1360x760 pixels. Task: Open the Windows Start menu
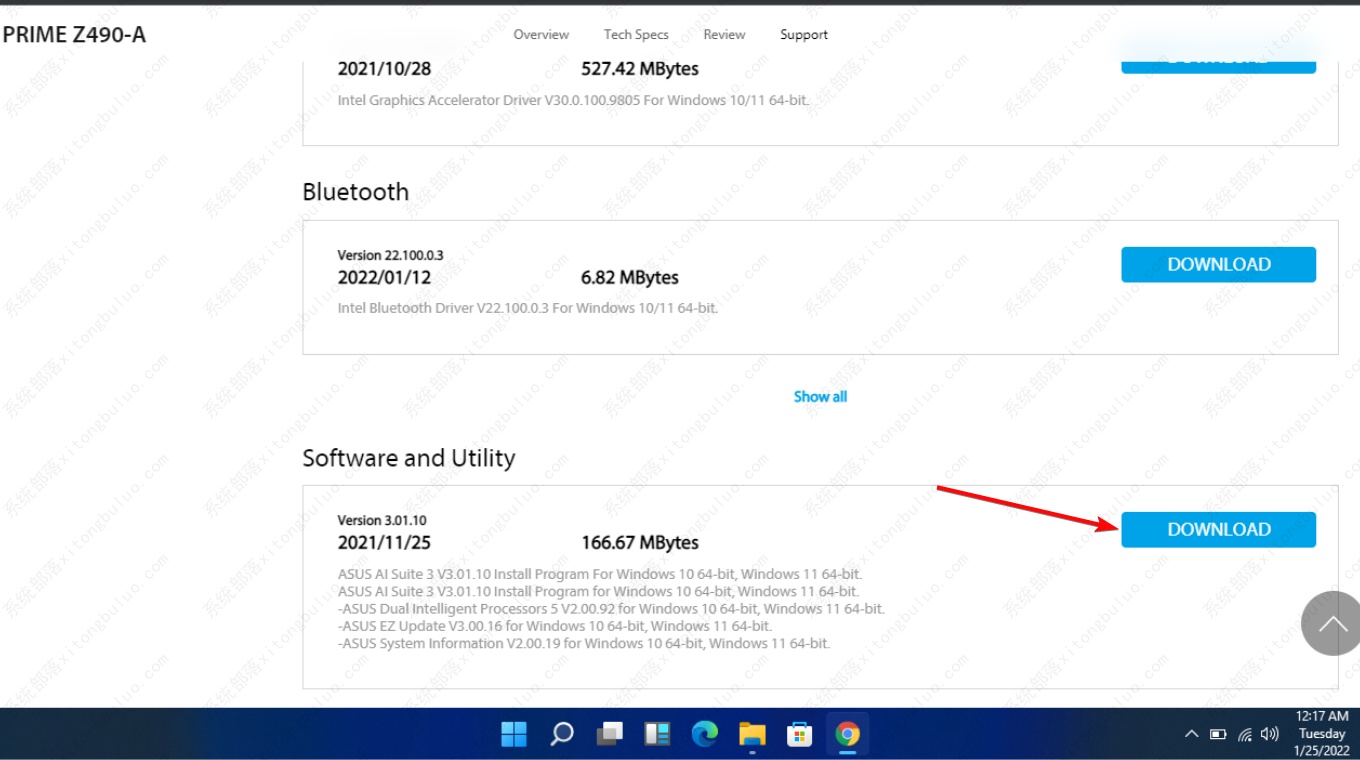click(x=514, y=735)
